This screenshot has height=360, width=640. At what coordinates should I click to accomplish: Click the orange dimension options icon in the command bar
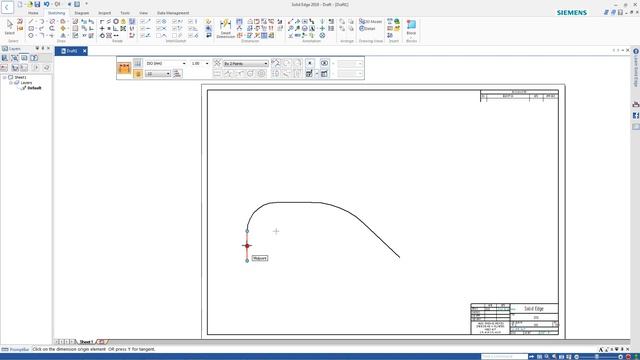(x=124, y=68)
